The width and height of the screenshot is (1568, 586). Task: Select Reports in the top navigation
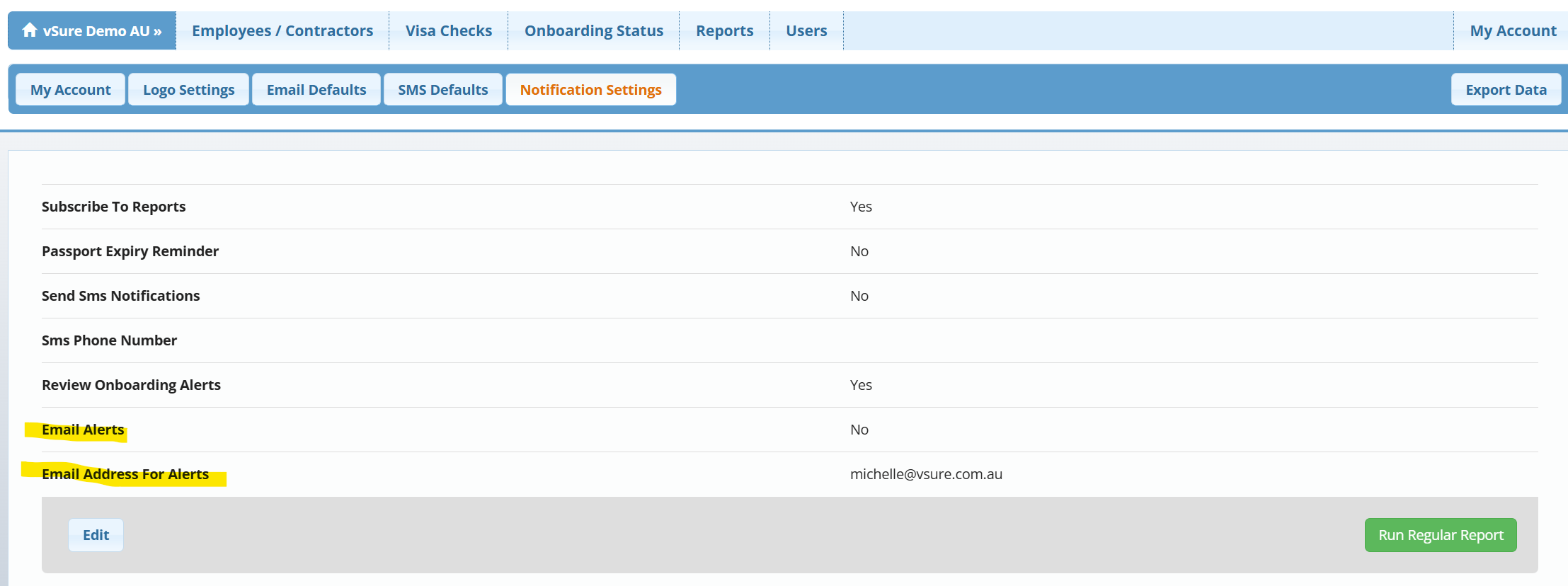pyautogui.click(x=724, y=31)
